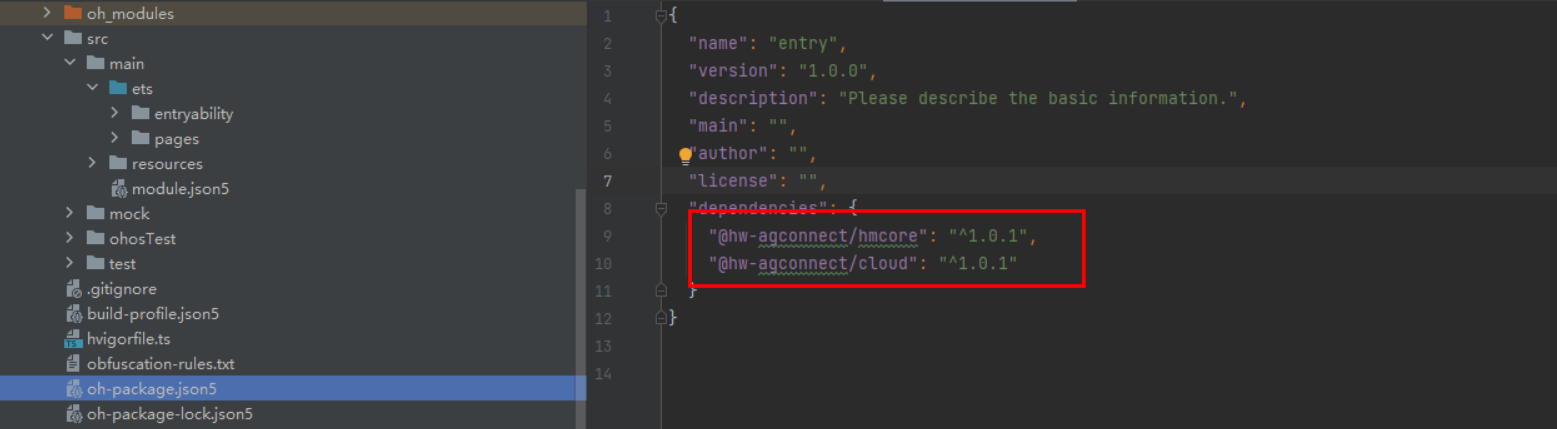Click the pages folder icon
This screenshot has height=429, width=1557.
click(x=140, y=138)
